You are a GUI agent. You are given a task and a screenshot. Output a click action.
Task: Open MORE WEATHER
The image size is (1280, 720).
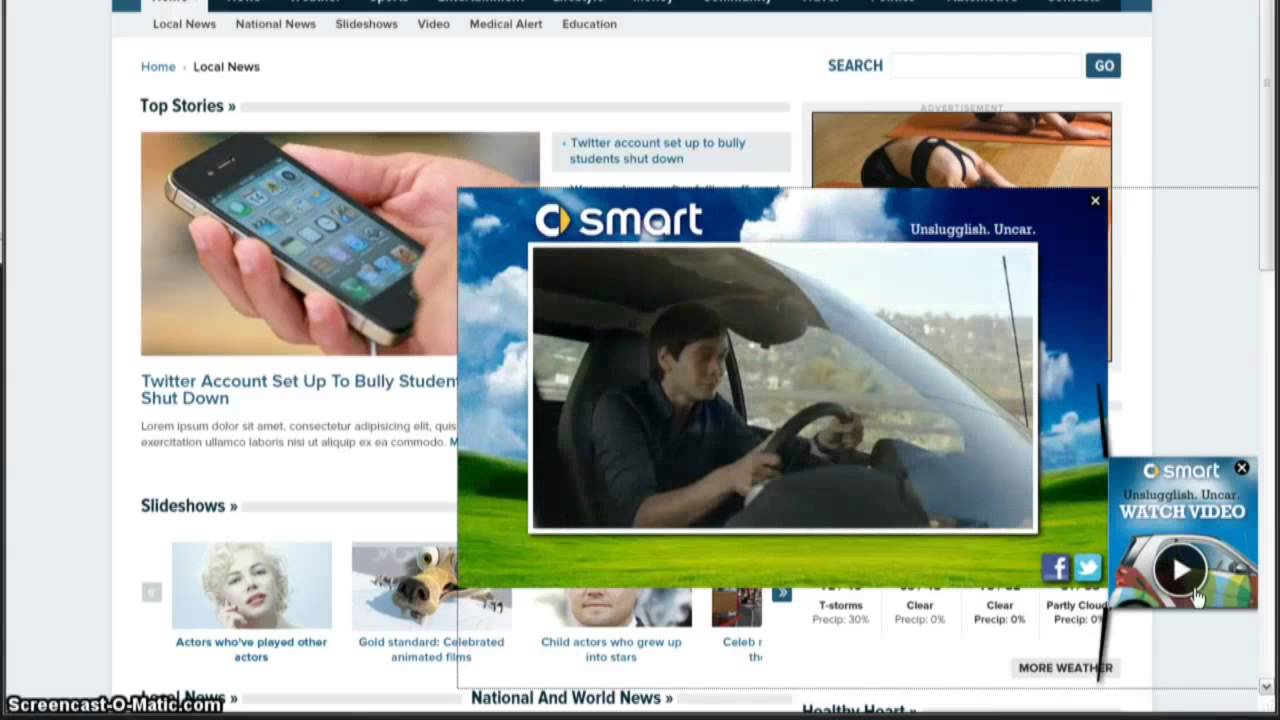coord(1065,667)
